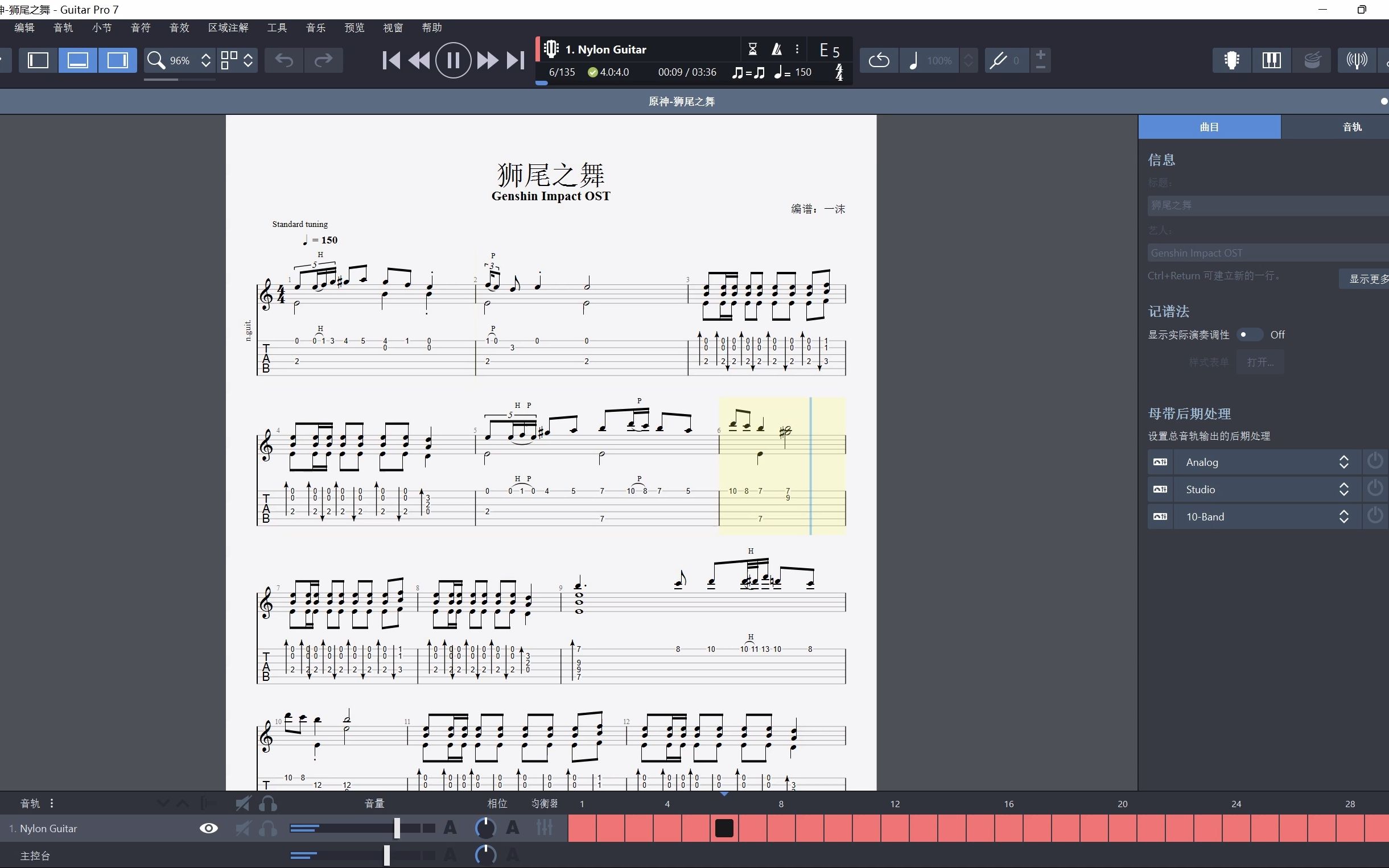The image size is (1389, 868).
Task: Open the Studio mastering effect dropdown
Action: click(x=1267, y=490)
